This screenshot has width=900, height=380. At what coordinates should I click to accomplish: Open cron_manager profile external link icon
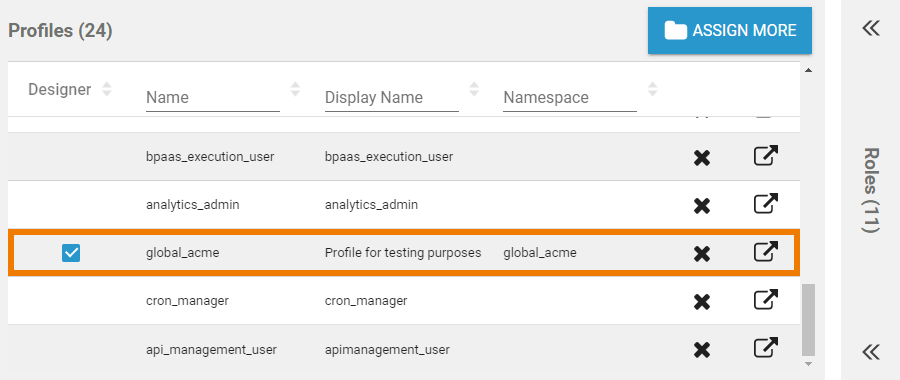[x=766, y=300]
